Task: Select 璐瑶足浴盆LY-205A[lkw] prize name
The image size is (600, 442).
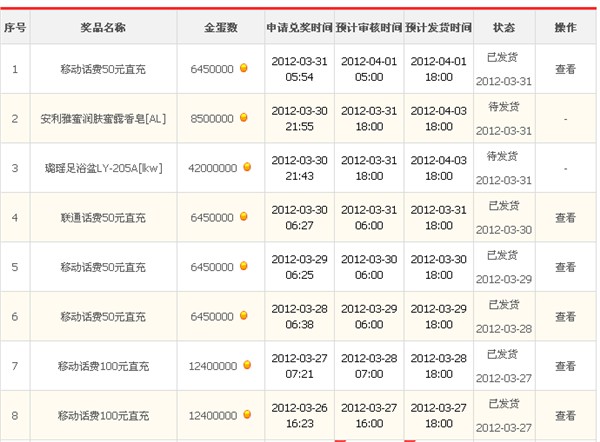Action: (103, 168)
